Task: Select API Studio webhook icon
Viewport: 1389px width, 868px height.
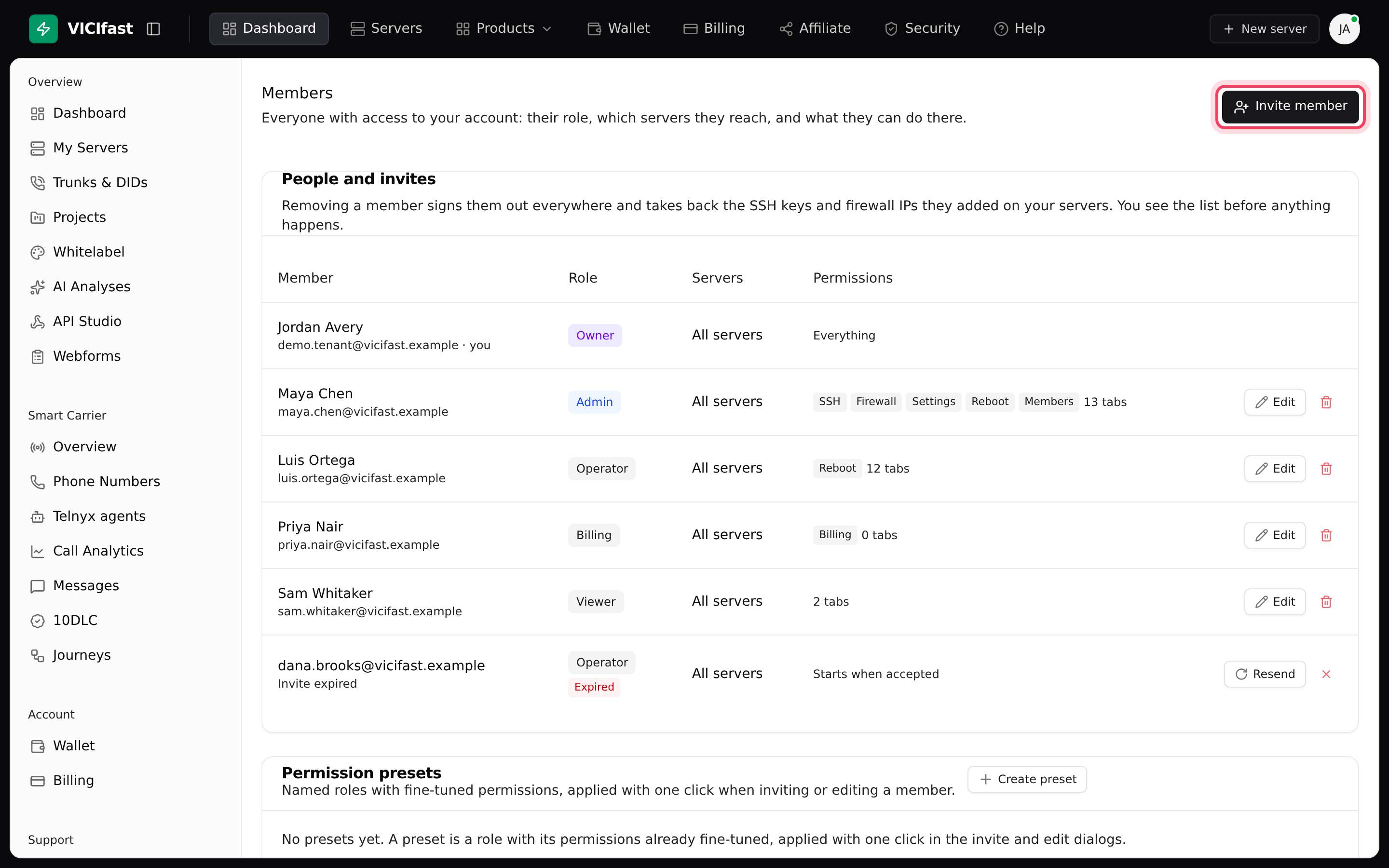Action: 37,322
